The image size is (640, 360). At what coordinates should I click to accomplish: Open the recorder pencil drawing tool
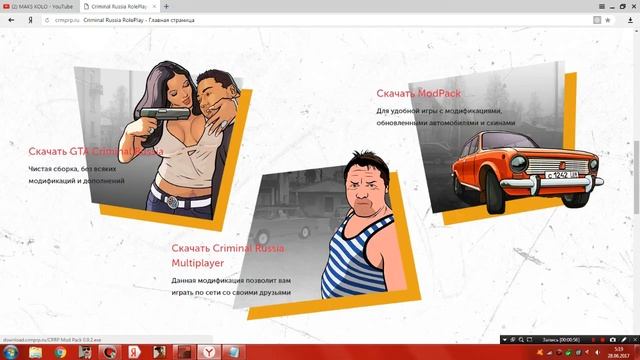pyautogui.click(x=624, y=340)
